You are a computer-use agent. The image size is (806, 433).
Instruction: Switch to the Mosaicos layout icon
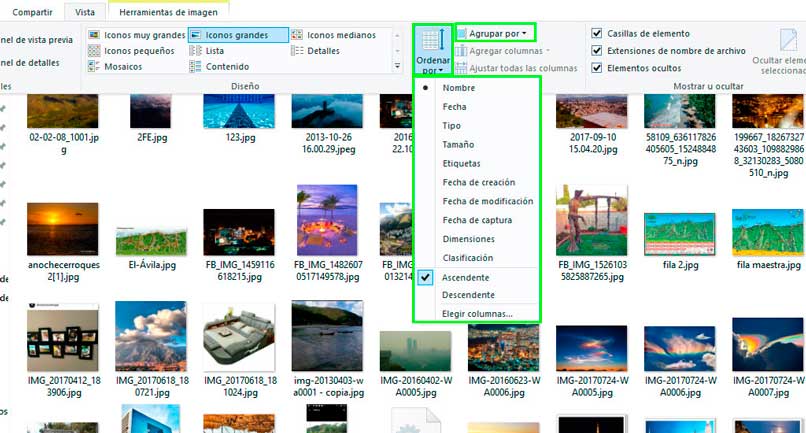[x=94, y=66]
